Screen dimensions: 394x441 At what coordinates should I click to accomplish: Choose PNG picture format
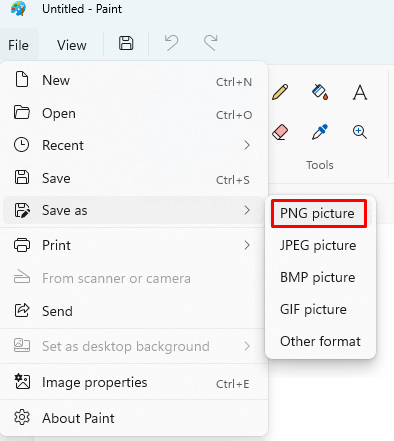[319, 213]
